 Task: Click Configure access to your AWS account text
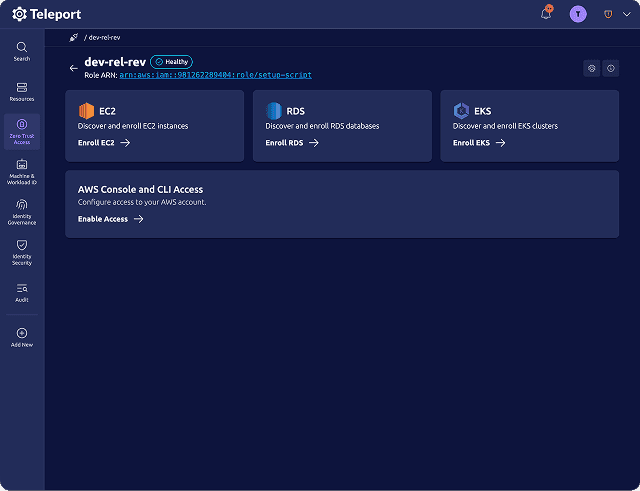142,202
